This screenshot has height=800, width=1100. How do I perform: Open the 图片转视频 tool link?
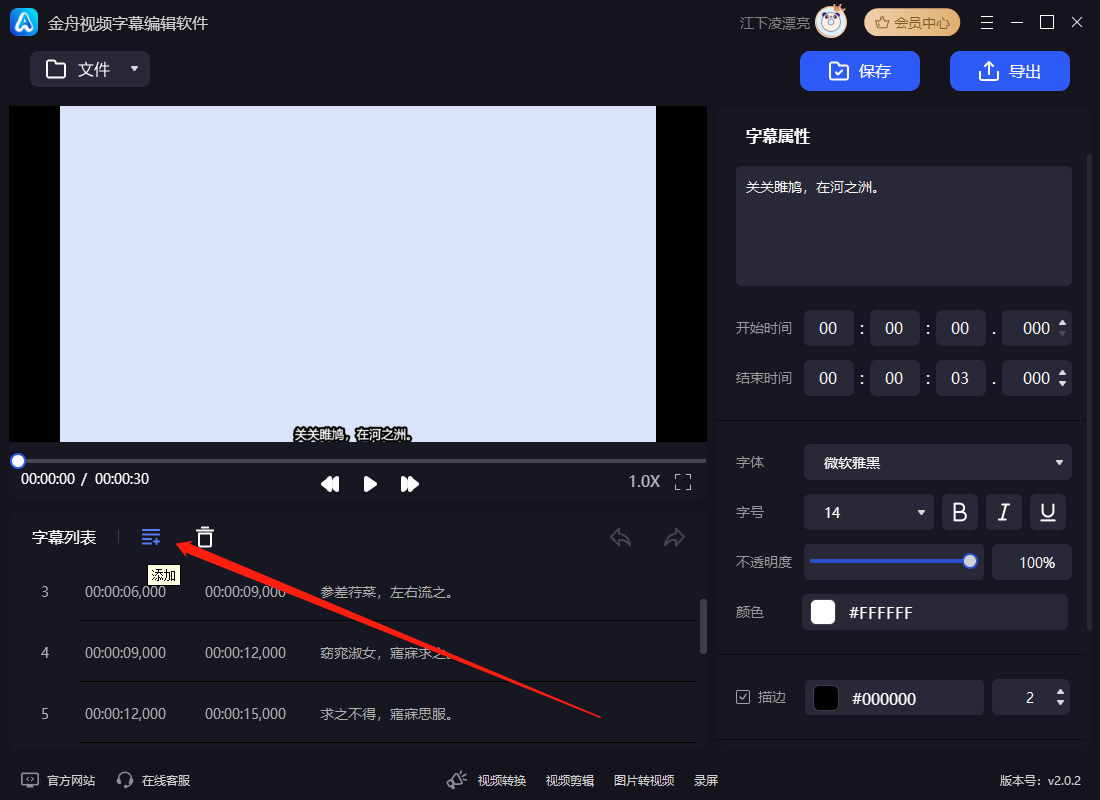tap(644, 780)
